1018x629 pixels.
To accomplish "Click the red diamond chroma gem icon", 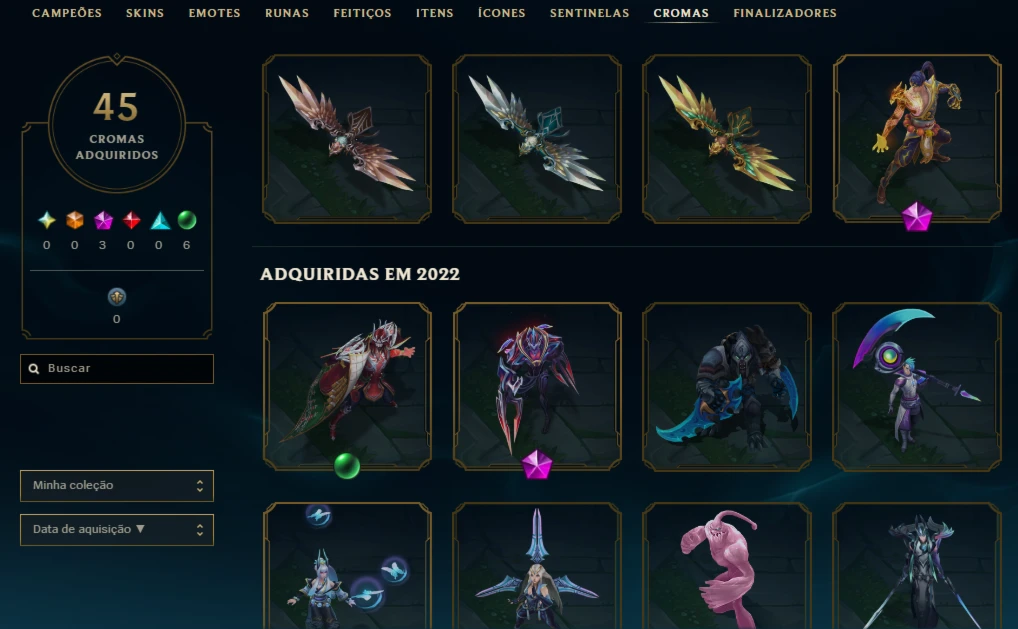I will (132, 221).
